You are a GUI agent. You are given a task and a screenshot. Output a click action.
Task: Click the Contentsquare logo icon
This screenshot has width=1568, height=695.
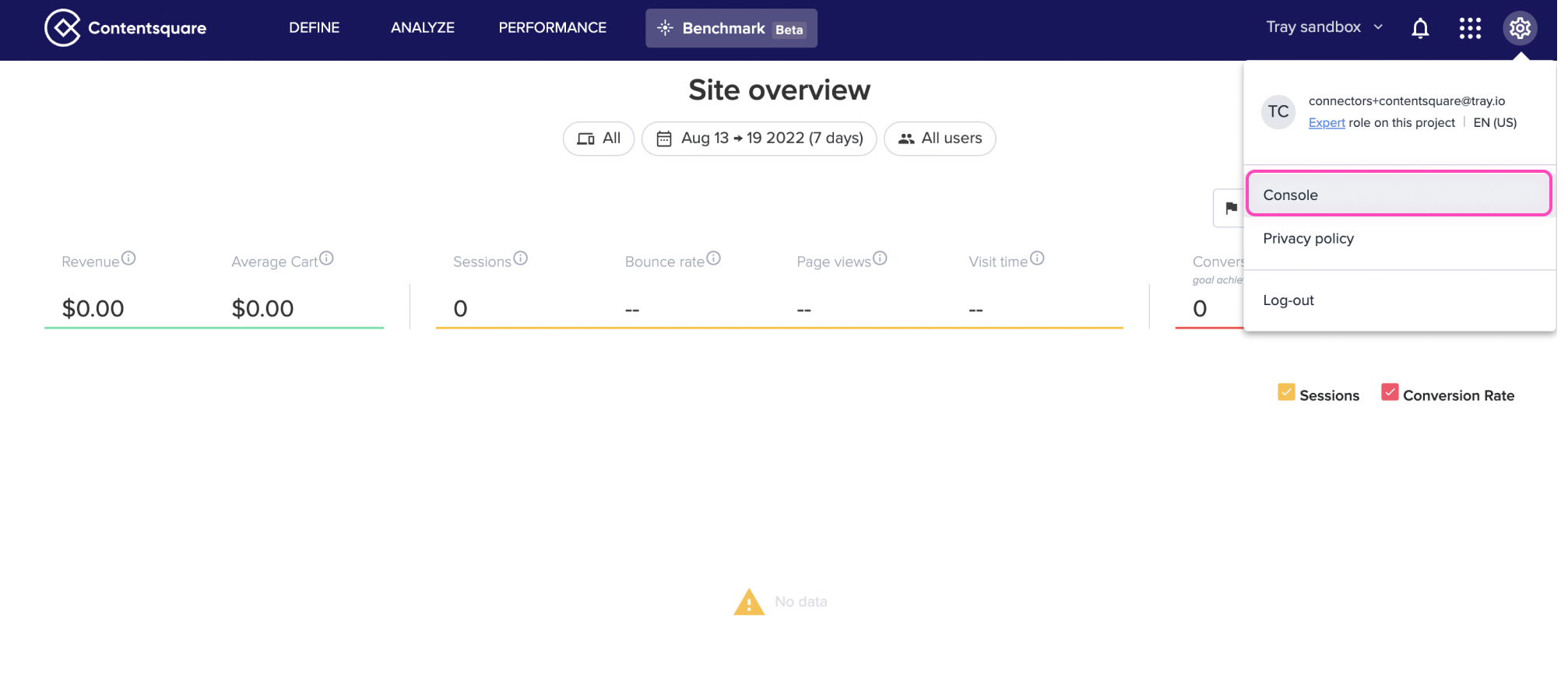(x=62, y=28)
